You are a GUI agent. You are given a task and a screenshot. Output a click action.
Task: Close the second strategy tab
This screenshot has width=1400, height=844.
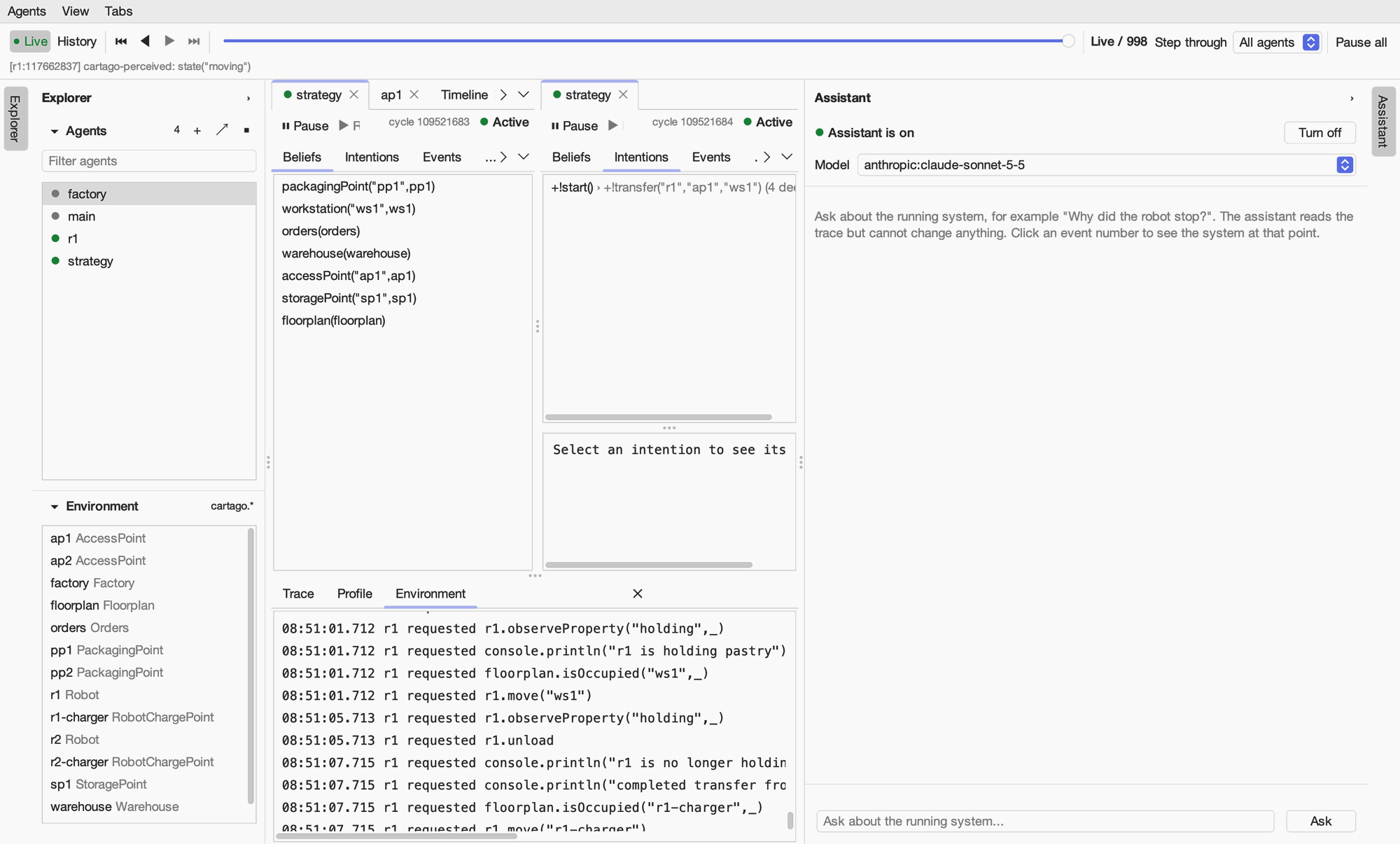click(623, 94)
